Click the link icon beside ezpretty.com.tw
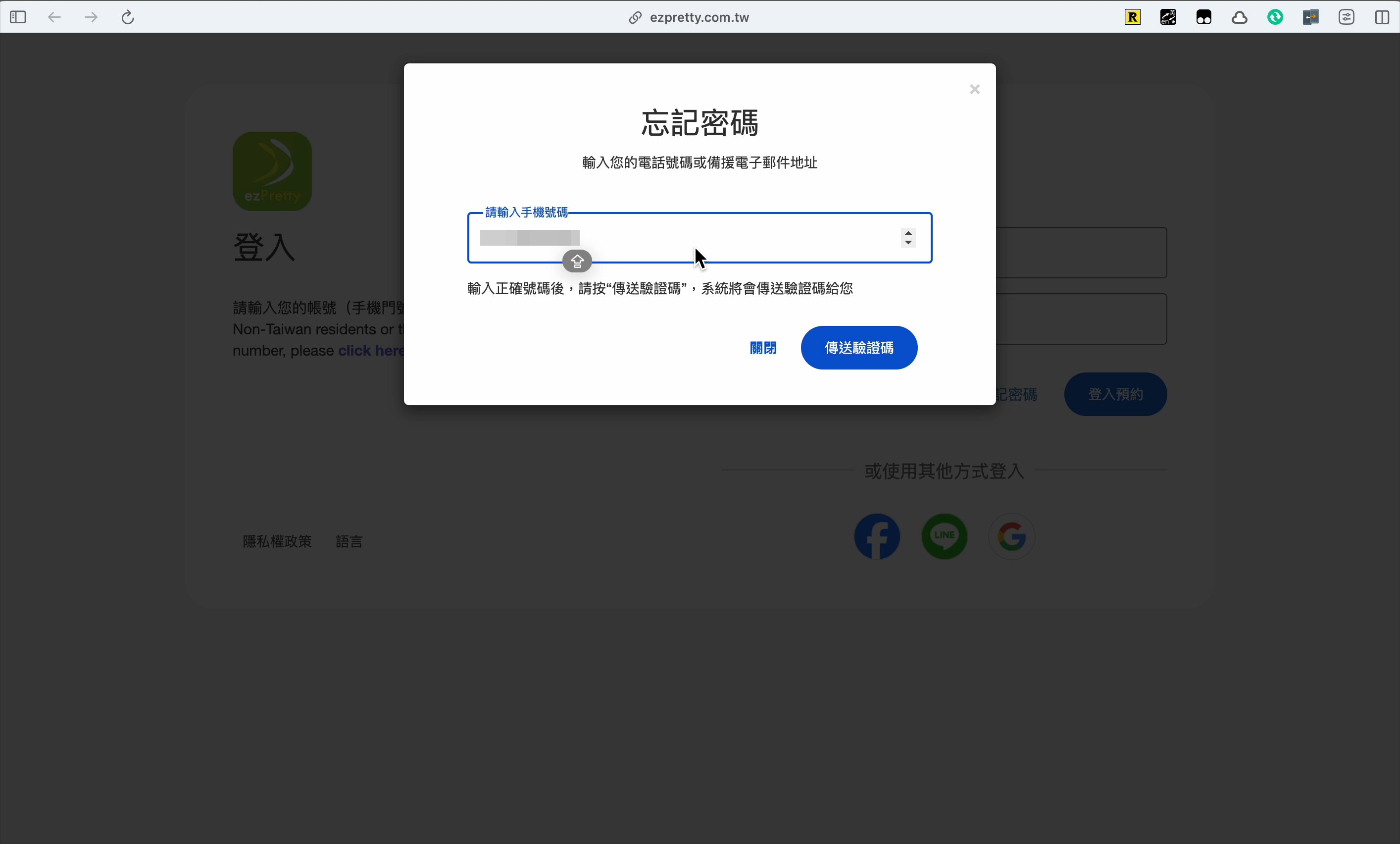1400x844 pixels. click(635, 18)
